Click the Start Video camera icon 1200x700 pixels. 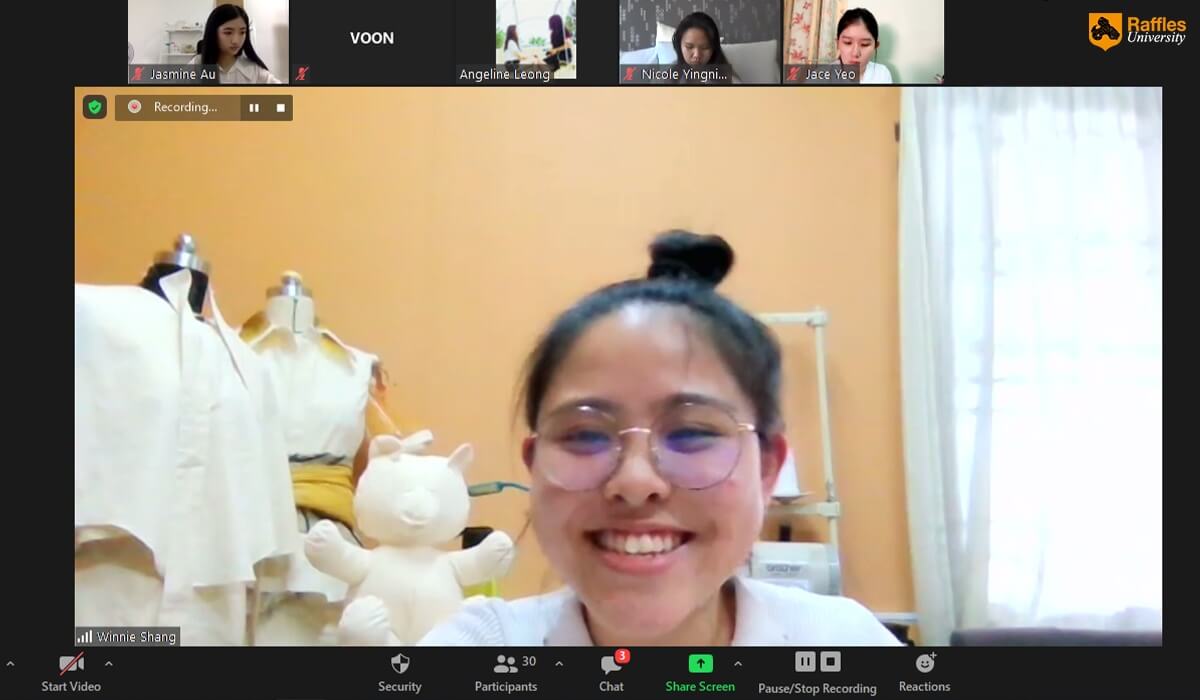(71, 663)
